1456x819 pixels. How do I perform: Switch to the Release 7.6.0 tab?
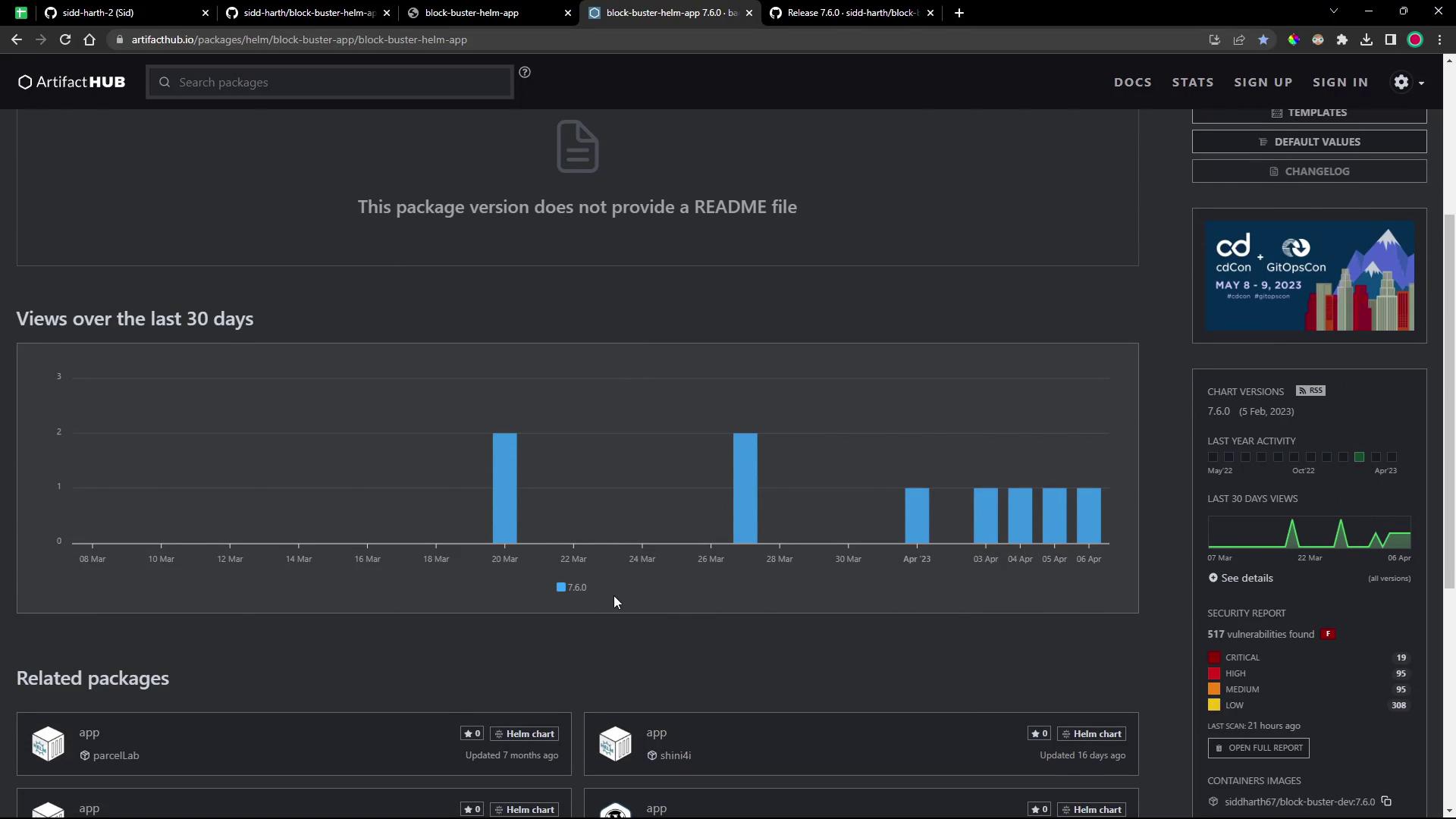pos(851,13)
